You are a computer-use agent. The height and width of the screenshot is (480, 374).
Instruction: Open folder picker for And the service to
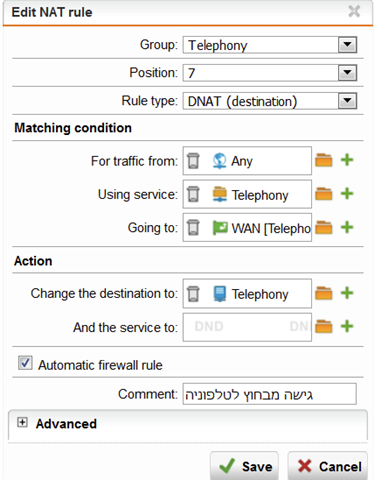(324, 326)
